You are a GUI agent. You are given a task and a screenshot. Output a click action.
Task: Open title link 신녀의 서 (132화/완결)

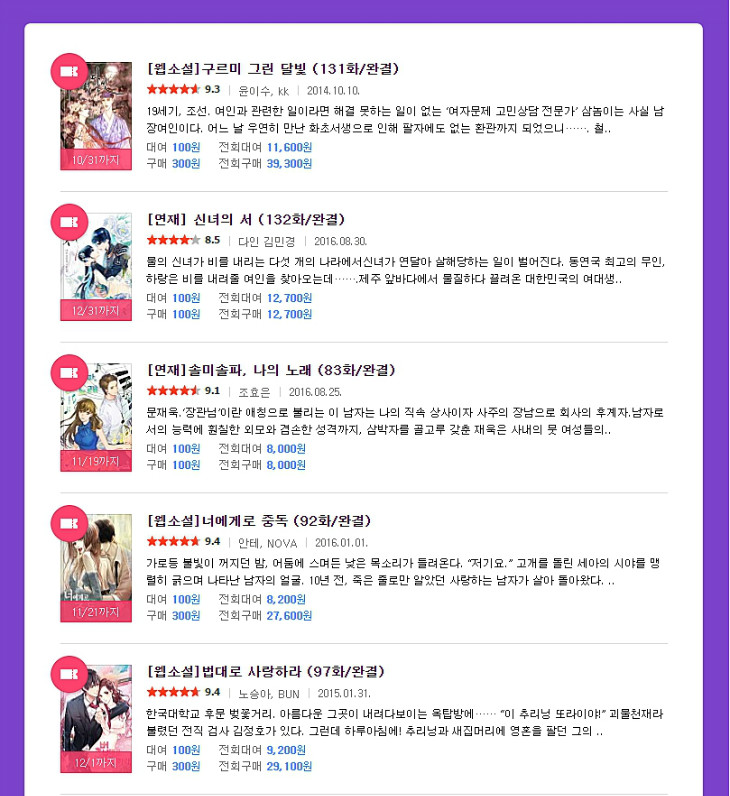pyautogui.click(x=246, y=219)
